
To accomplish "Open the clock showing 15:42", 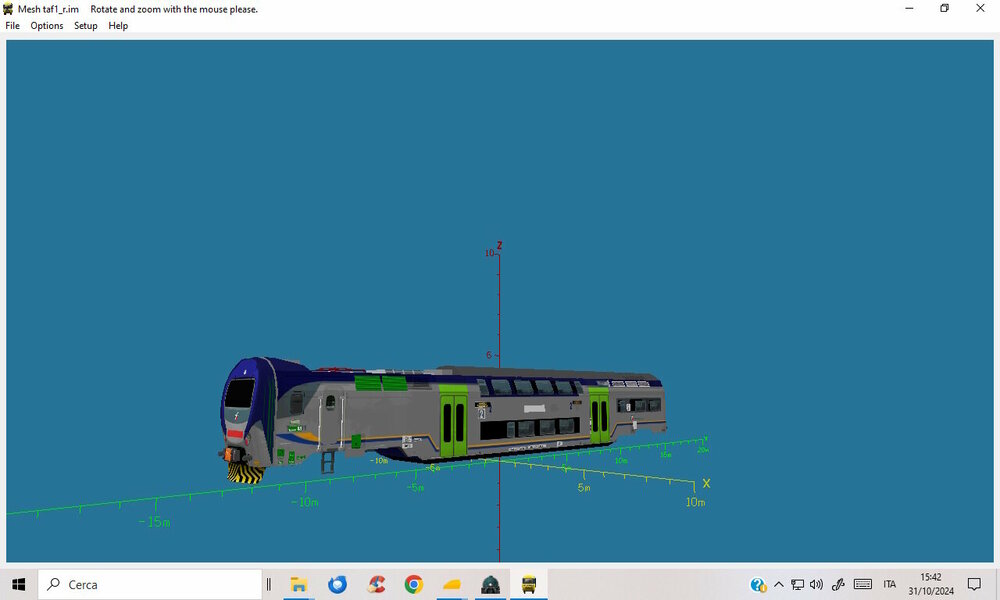I will pyautogui.click(x=931, y=584).
